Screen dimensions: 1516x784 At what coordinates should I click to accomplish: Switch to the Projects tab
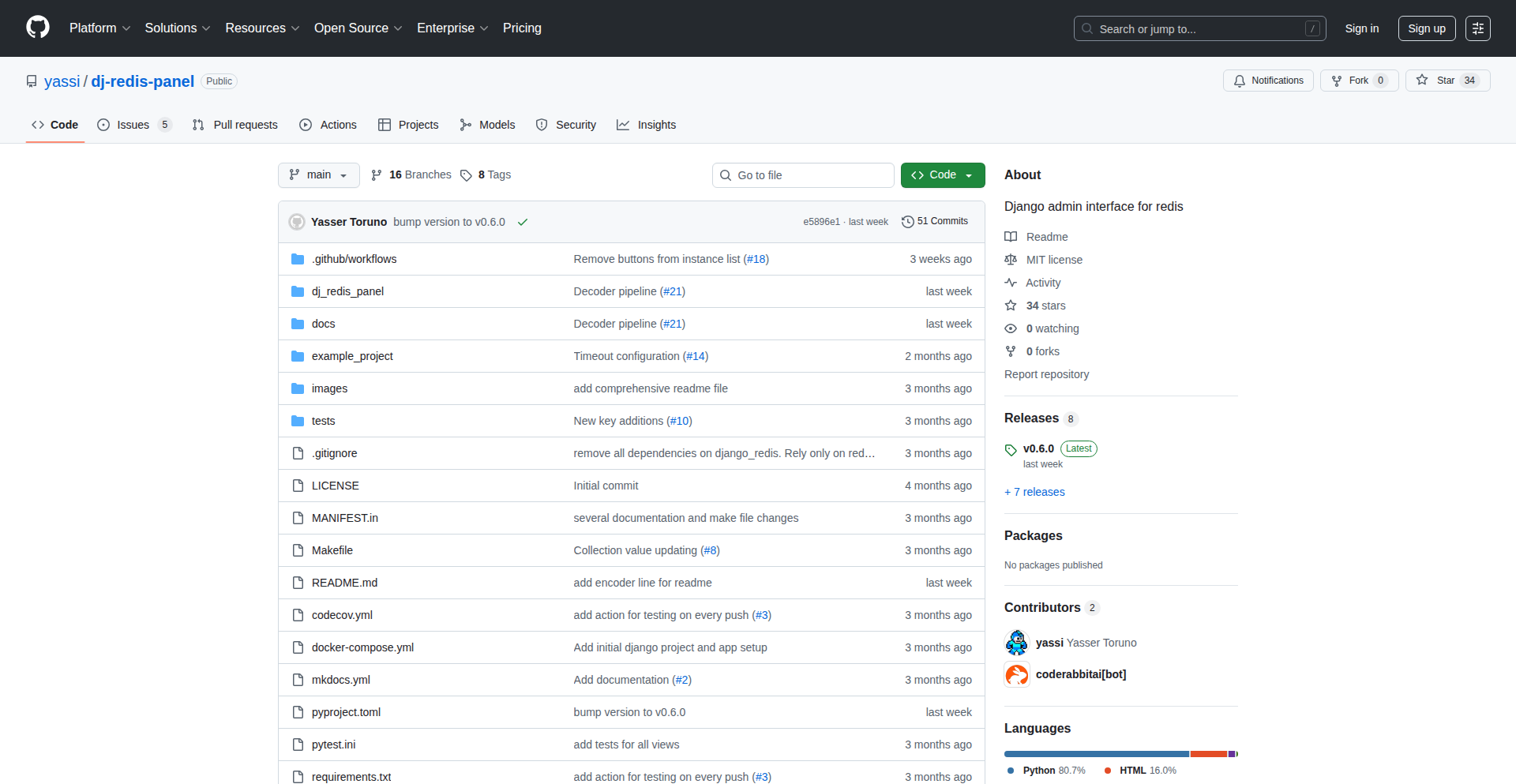408,124
